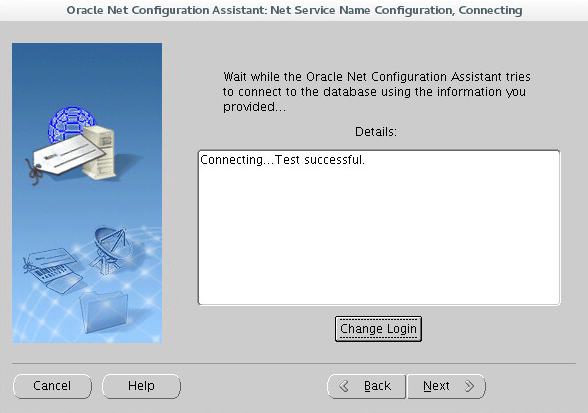Click the string bow on the name tag
The height and width of the screenshot is (413, 588).
click(34, 173)
